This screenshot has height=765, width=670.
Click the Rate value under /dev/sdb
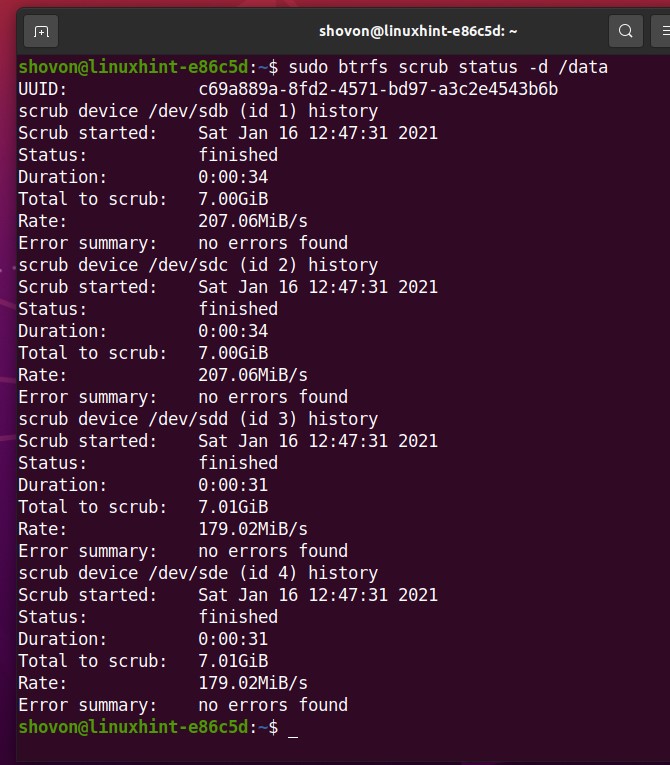coord(253,221)
